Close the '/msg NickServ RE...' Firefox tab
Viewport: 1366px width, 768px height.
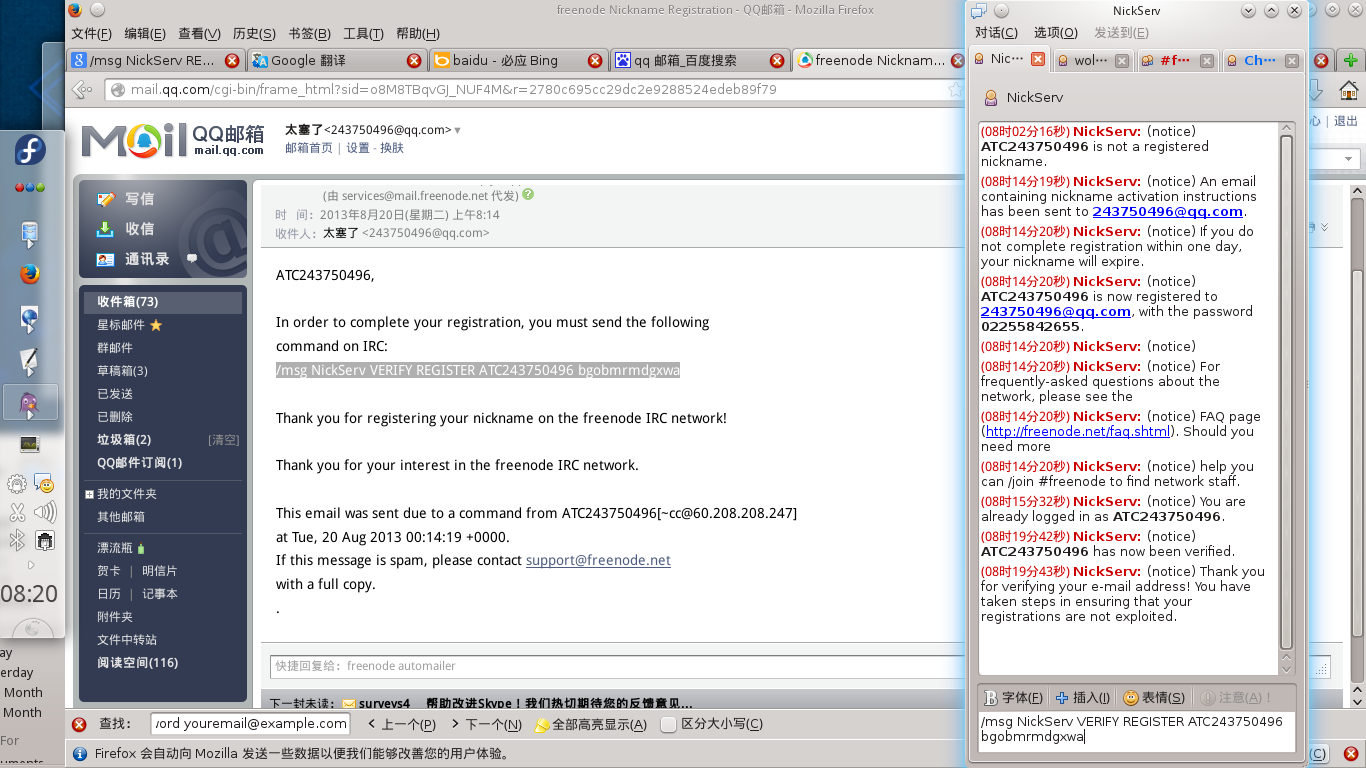click(x=233, y=61)
